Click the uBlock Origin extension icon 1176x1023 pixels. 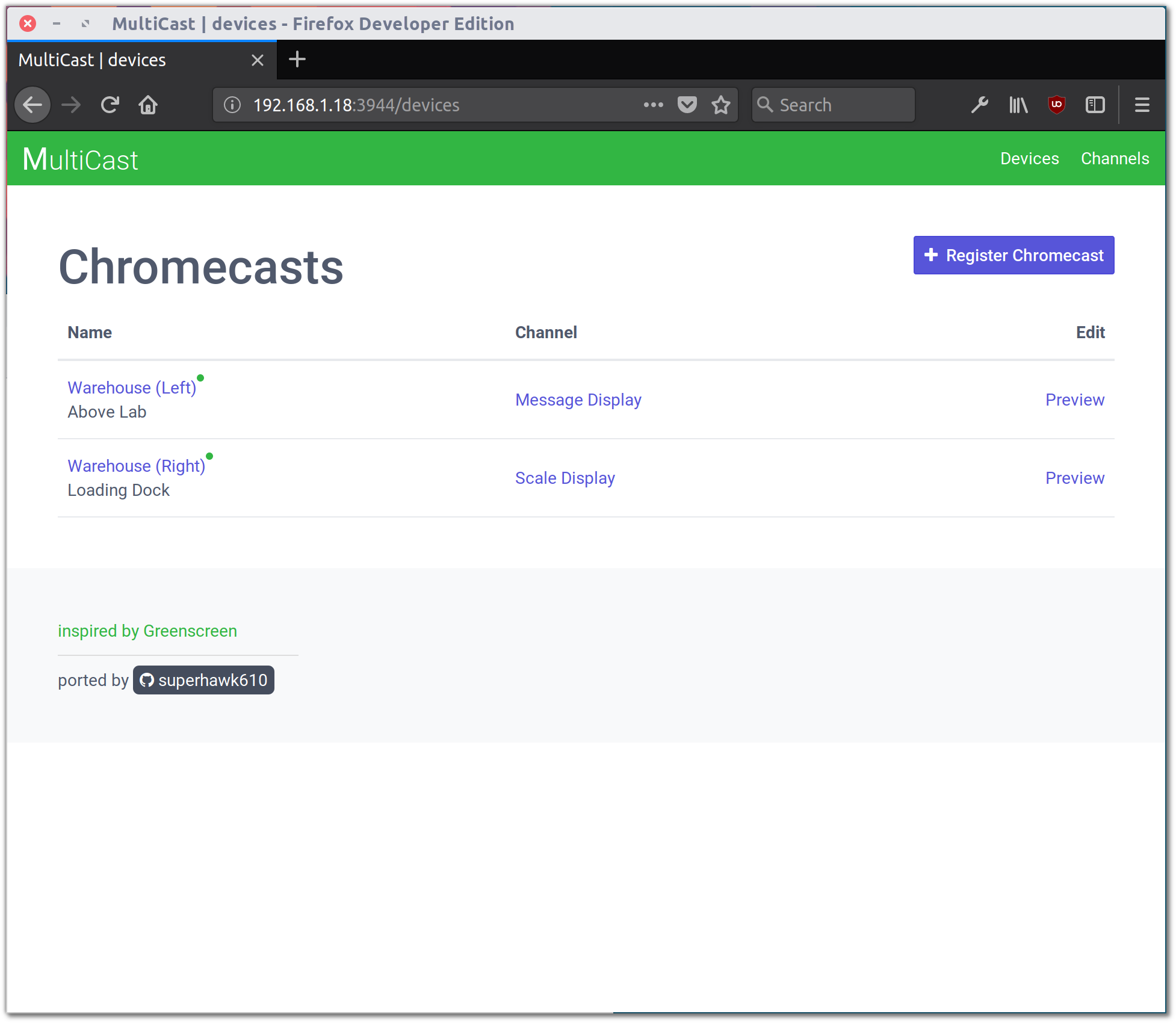coord(1057,105)
